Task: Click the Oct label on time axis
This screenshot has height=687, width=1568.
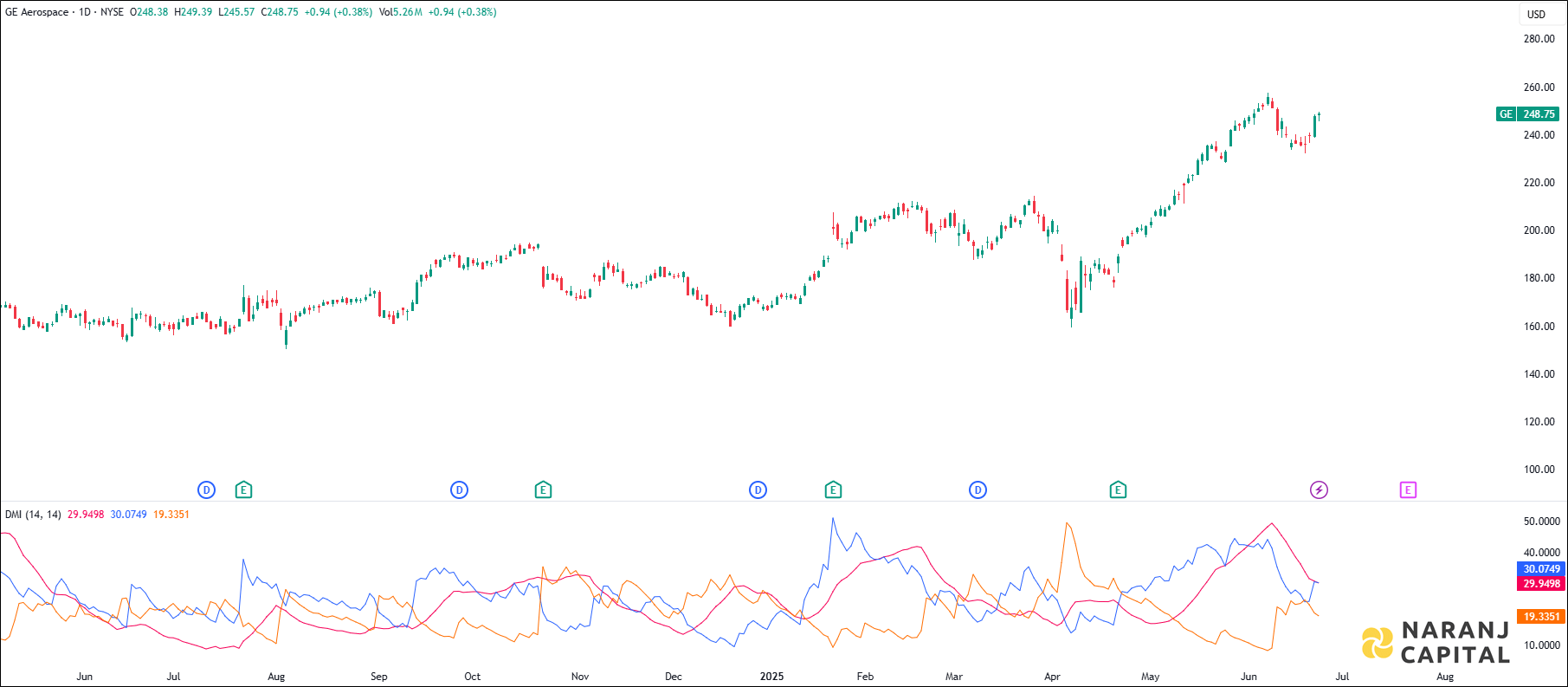Action: tap(473, 677)
